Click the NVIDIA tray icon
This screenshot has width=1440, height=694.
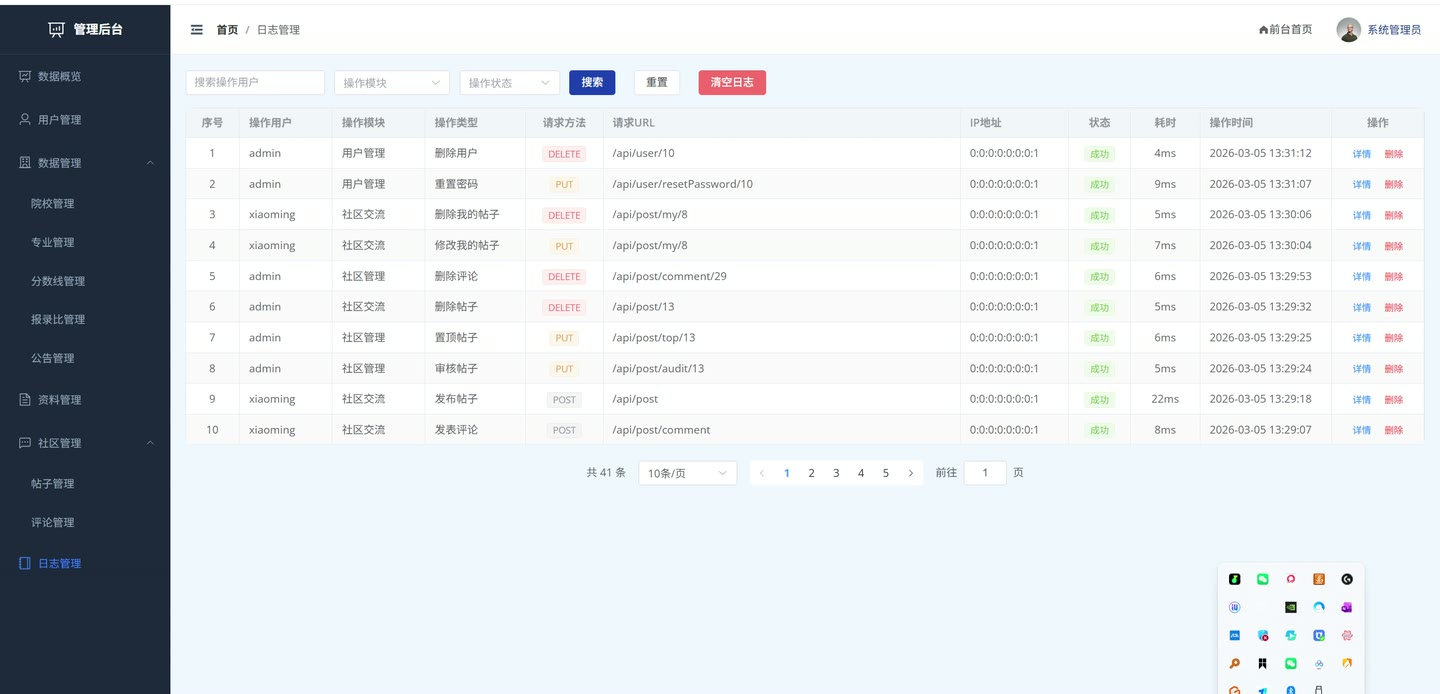click(x=1291, y=607)
